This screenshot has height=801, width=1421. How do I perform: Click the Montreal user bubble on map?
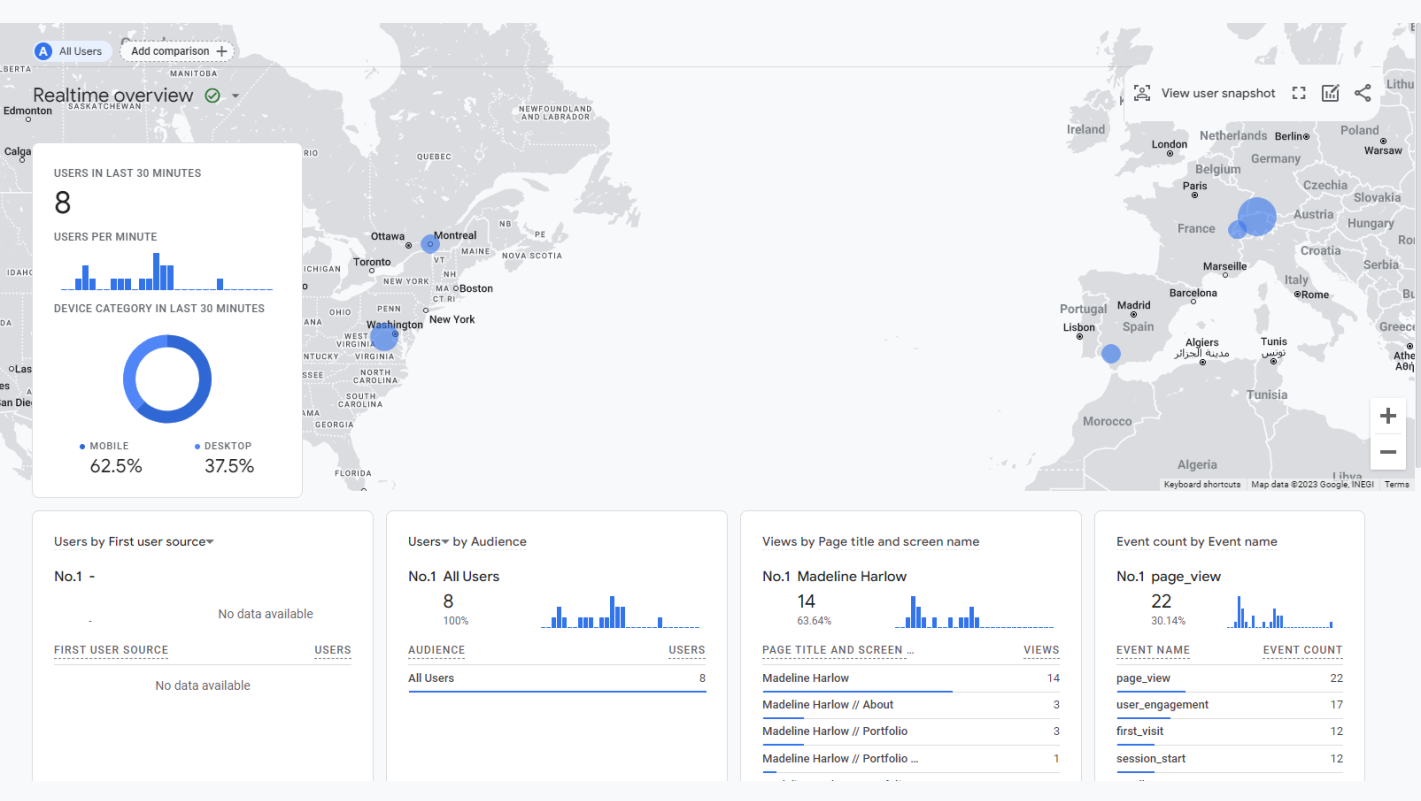tap(430, 244)
